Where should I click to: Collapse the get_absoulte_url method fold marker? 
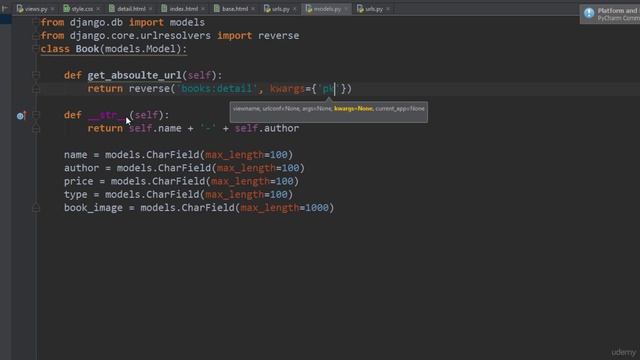coord(36,76)
